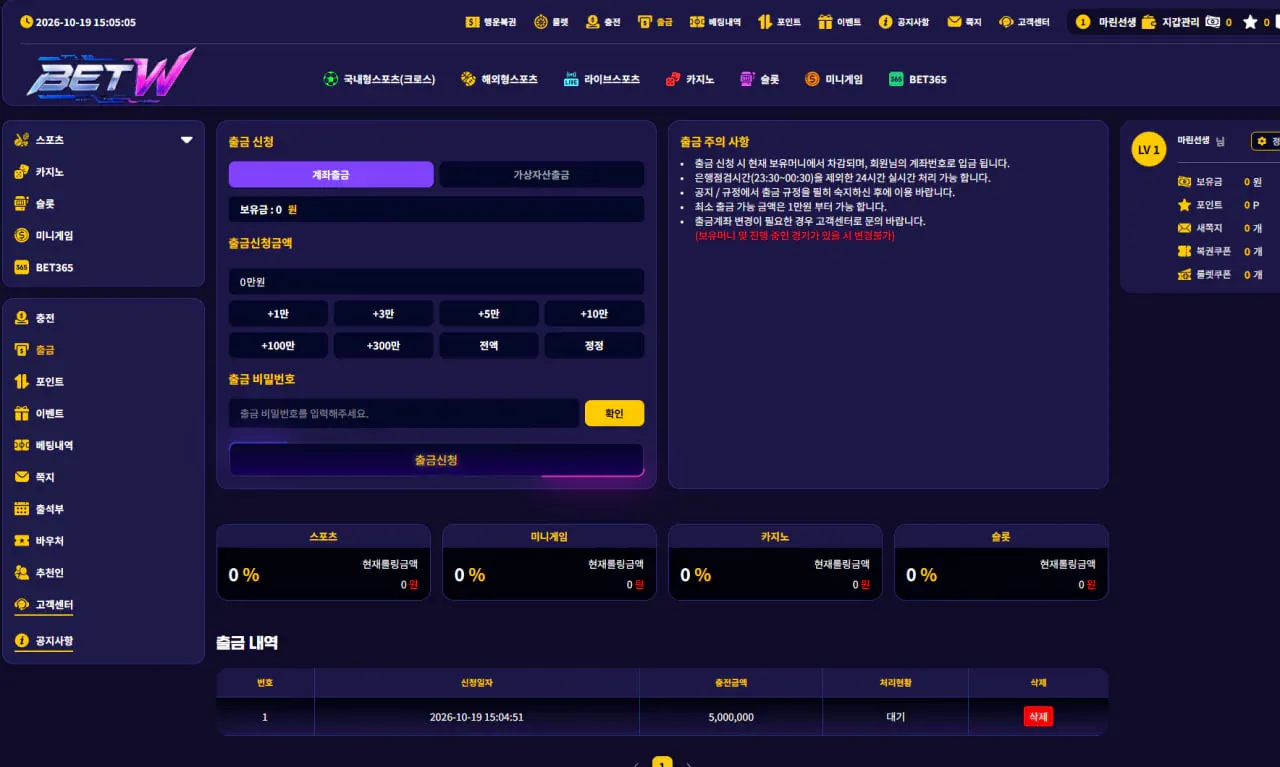This screenshot has width=1280, height=767.
Task: Open 베팅내역 in the top bar
Action: pos(715,22)
